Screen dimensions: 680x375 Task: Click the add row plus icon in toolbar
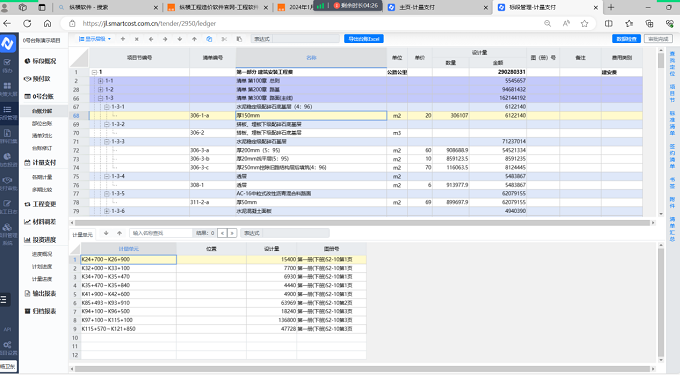[x=123, y=39]
